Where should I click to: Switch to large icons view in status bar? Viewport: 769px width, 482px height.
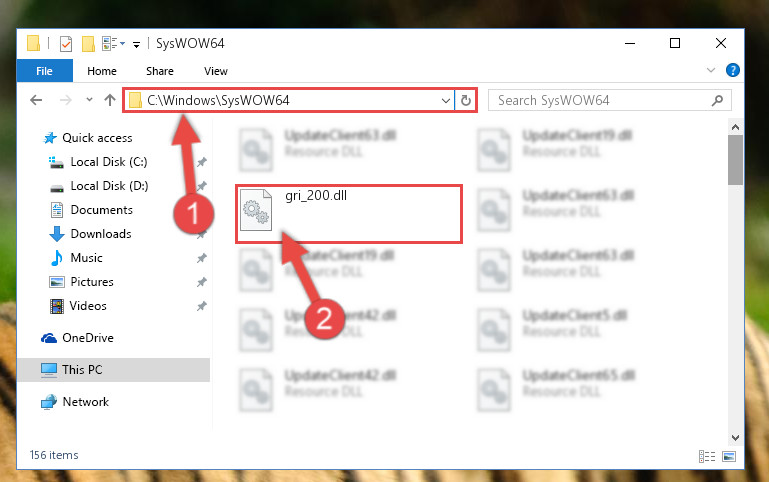(729, 457)
